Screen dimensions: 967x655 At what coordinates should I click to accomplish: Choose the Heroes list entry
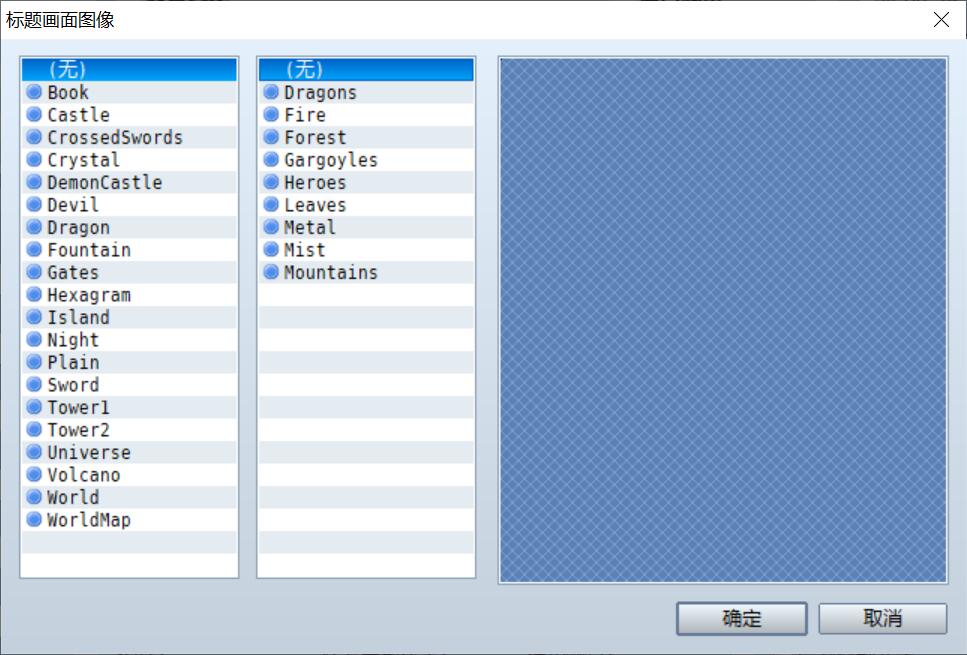coord(366,182)
